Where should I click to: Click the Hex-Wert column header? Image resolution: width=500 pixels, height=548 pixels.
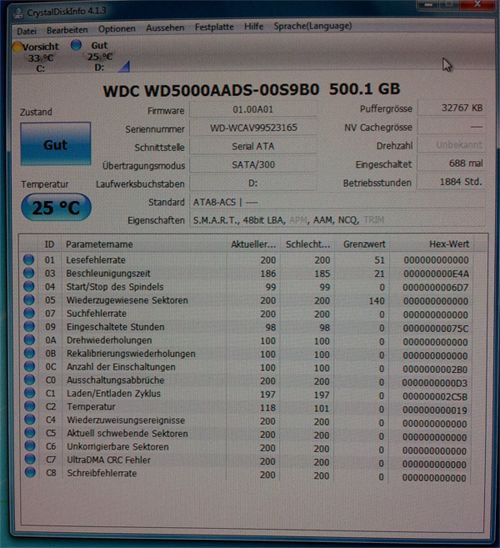click(432, 244)
